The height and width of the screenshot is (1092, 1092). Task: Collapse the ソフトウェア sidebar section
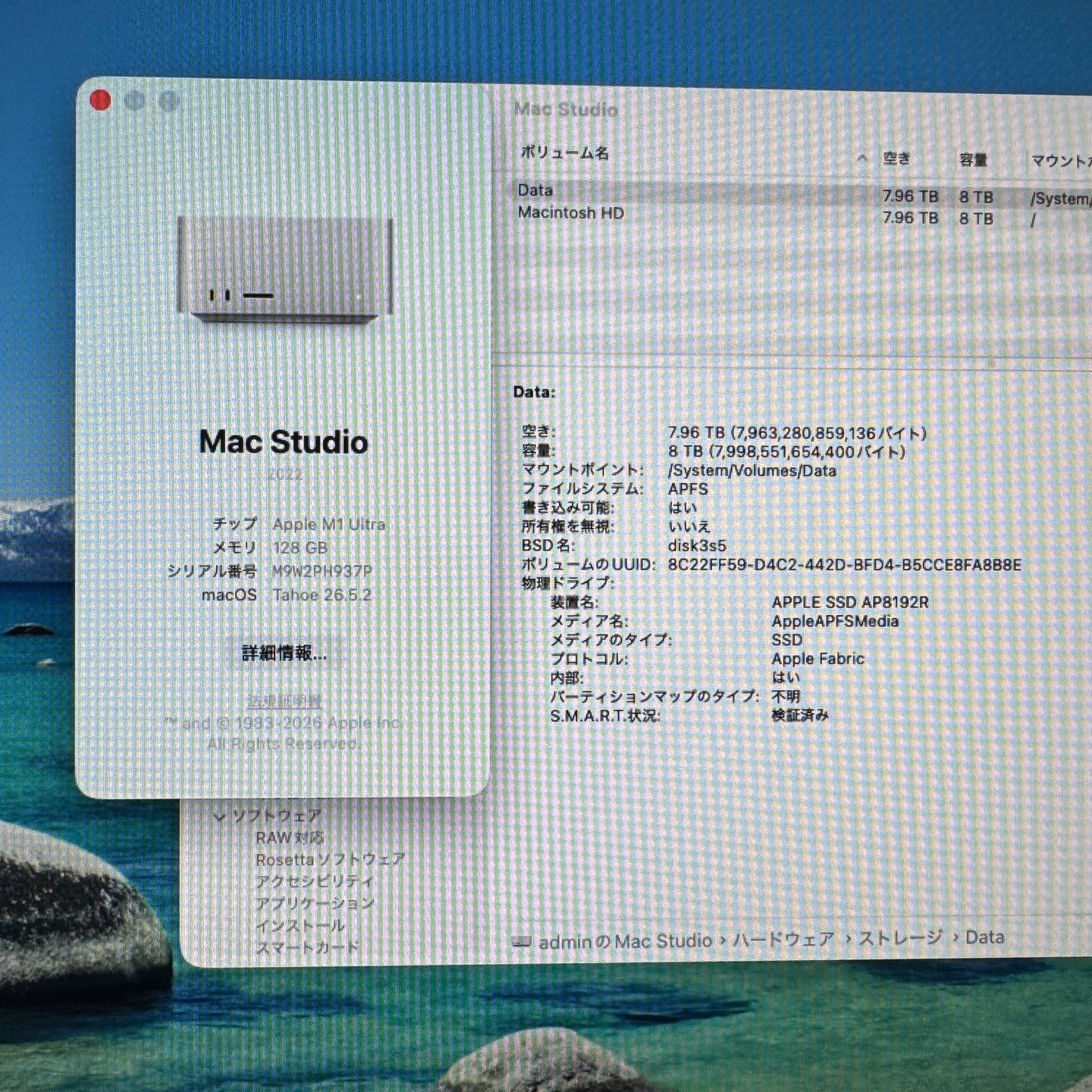[x=220, y=817]
